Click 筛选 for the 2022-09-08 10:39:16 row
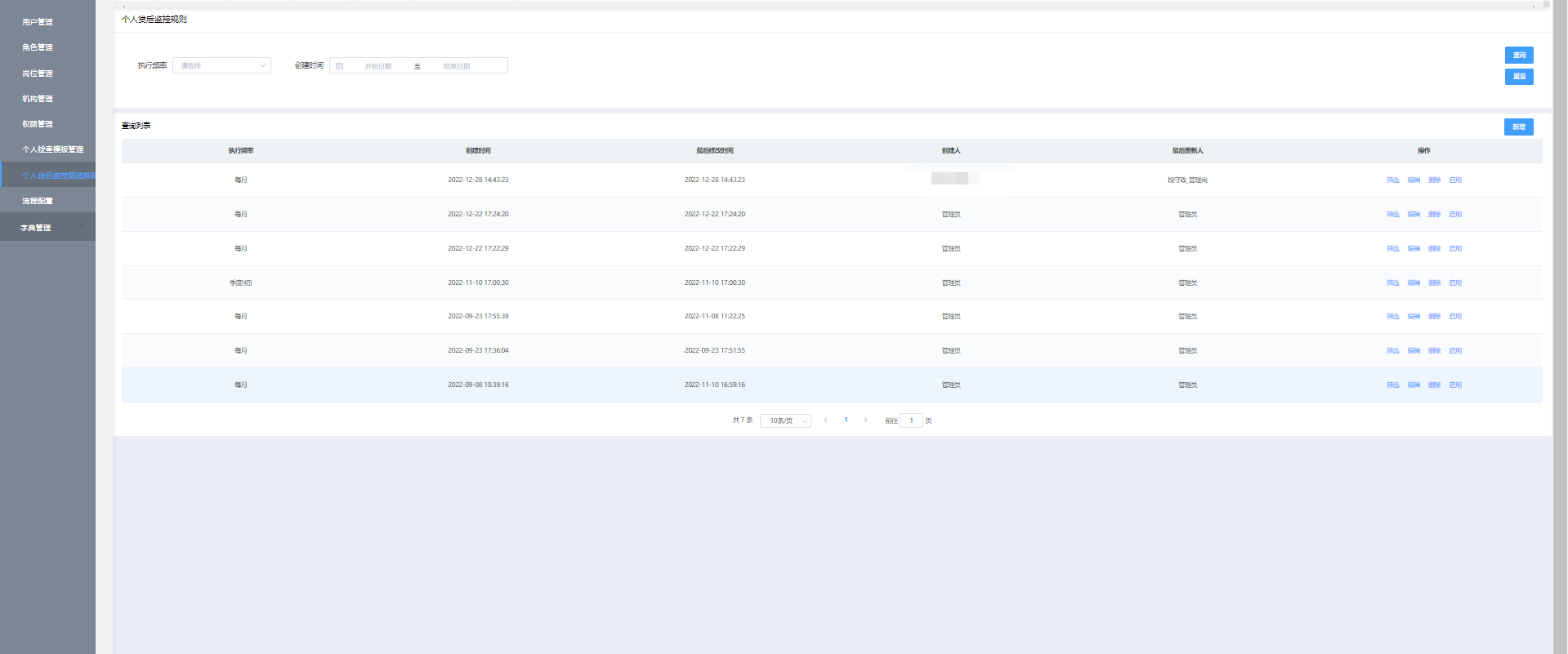 (x=1393, y=385)
